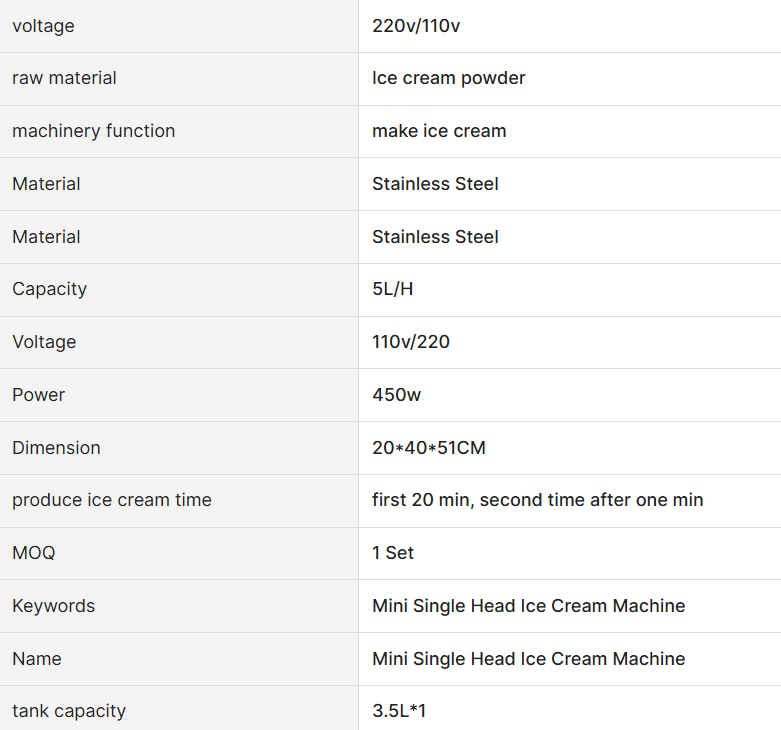Image resolution: width=781 pixels, height=730 pixels.
Task: Select 'Ice cream powder' value text
Action: (449, 78)
